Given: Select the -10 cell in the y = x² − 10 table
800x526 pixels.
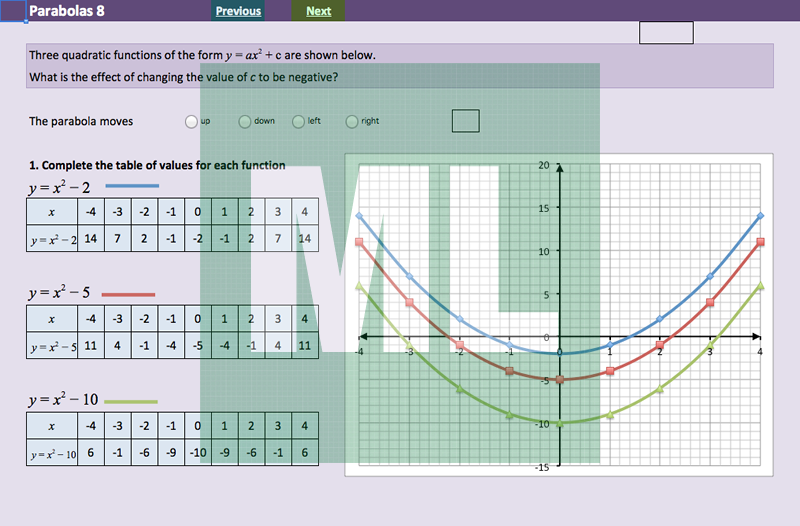Looking at the screenshot, I should pos(198,452).
